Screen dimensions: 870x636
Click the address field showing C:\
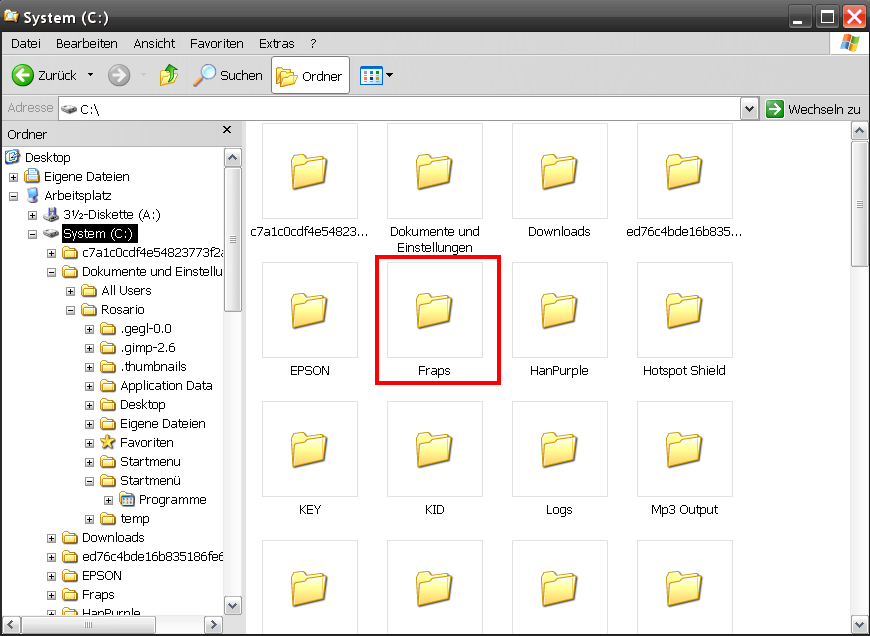click(x=399, y=109)
